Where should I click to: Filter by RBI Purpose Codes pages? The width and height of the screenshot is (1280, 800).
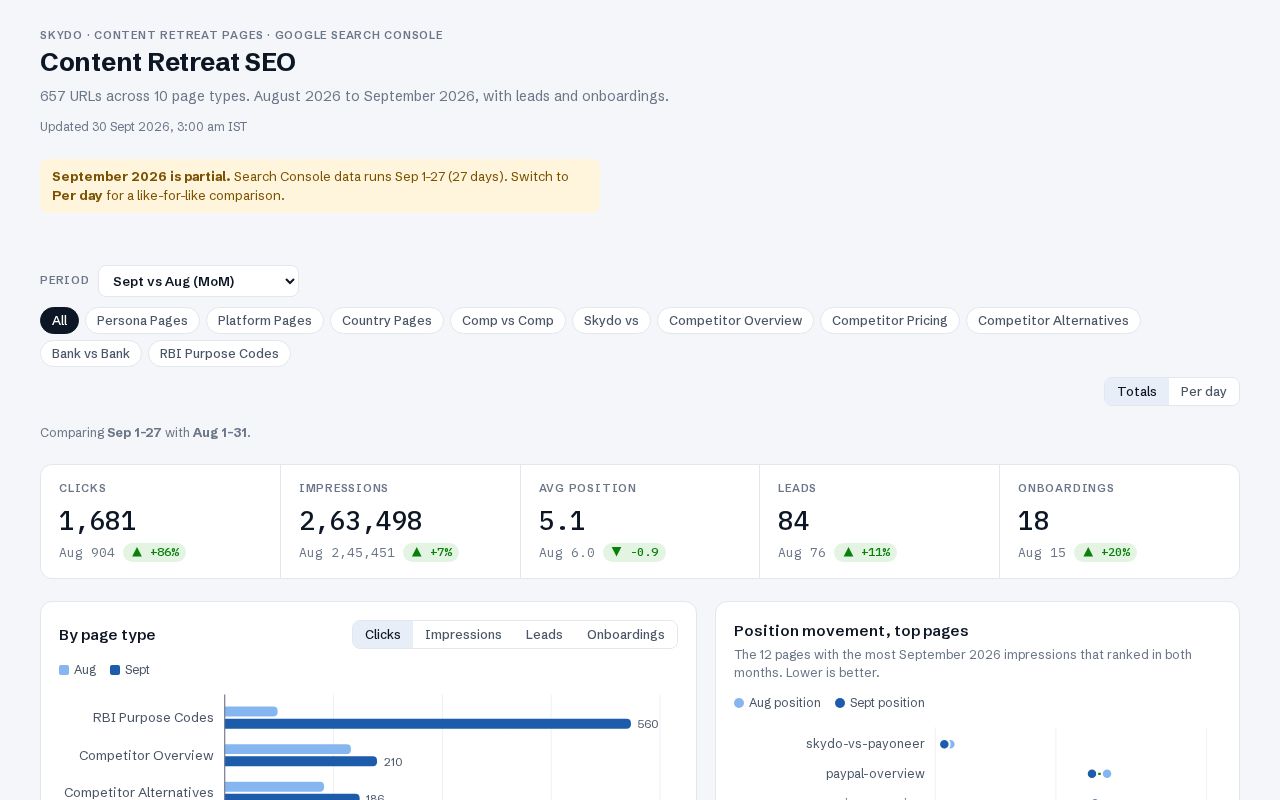tap(219, 353)
